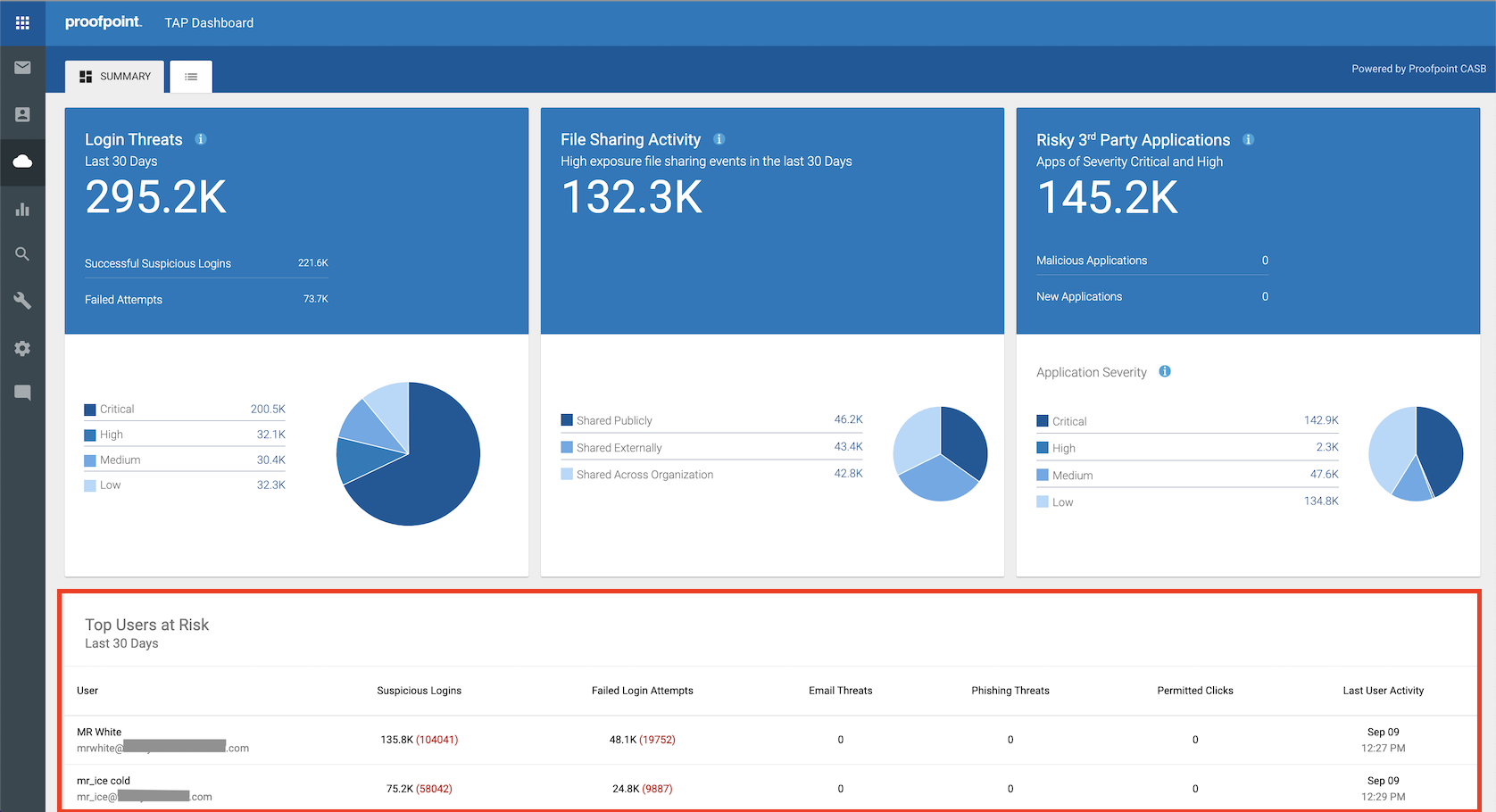
Task: Click the File Sharing Activity pie chart
Action: 940,453
